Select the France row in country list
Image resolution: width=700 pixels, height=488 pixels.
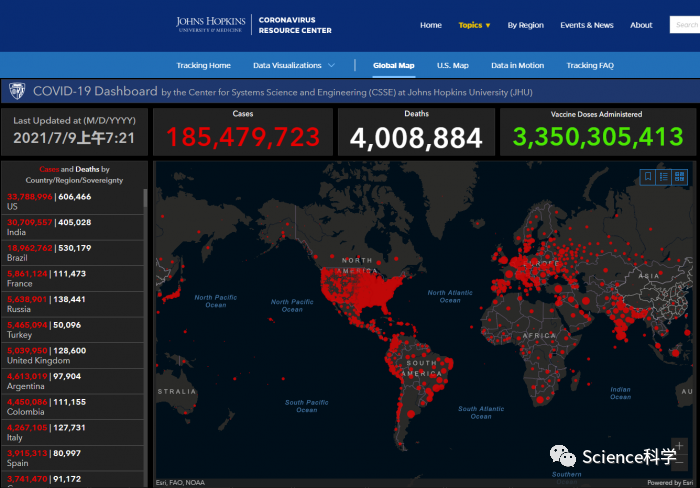tap(72, 279)
